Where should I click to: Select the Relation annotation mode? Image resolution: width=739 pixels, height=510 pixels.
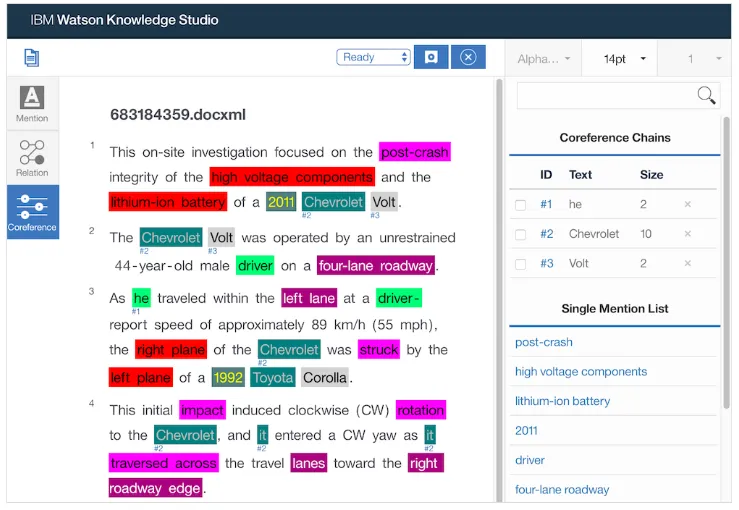click(32, 158)
